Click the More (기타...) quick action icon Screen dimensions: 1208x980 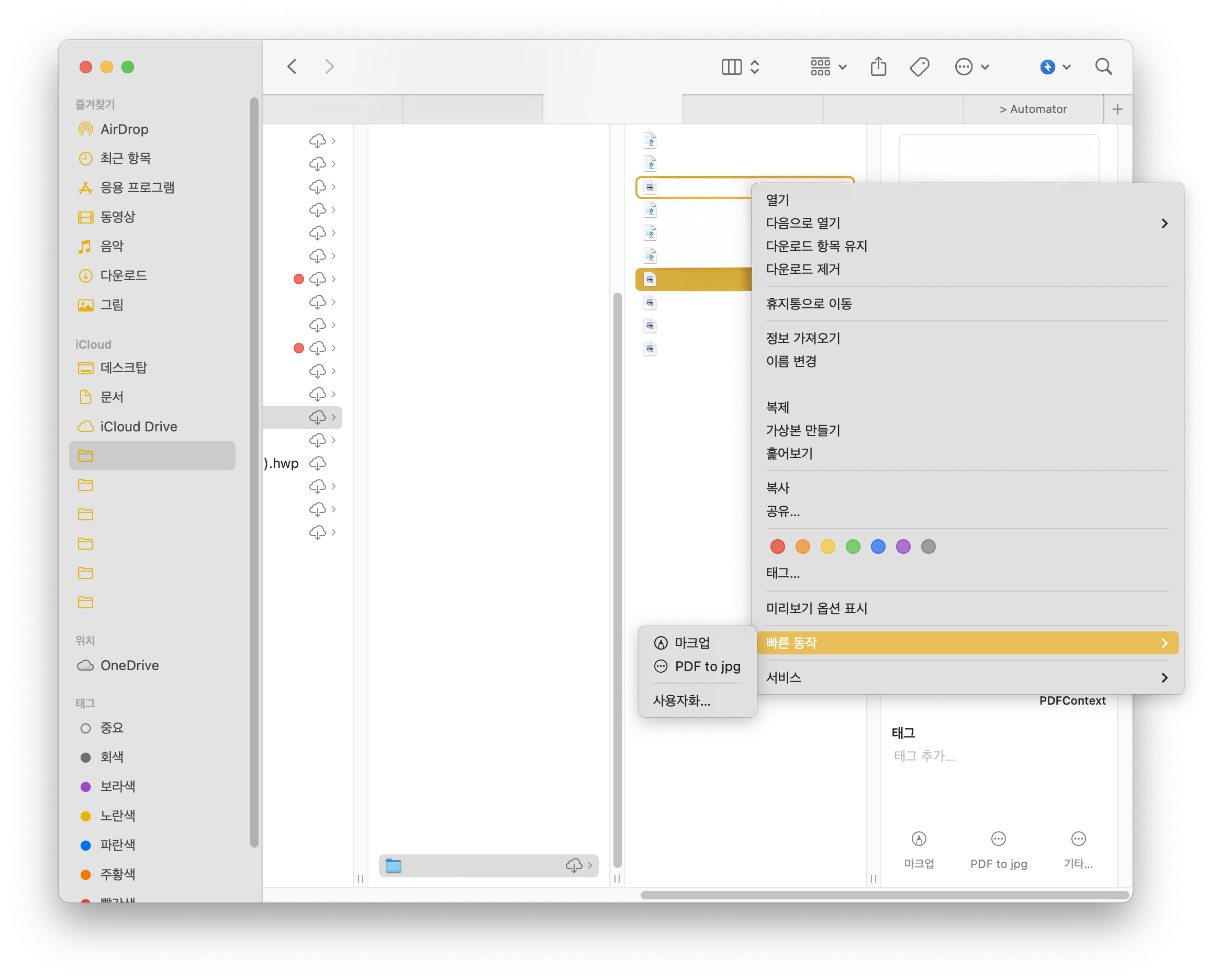click(1078, 839)
